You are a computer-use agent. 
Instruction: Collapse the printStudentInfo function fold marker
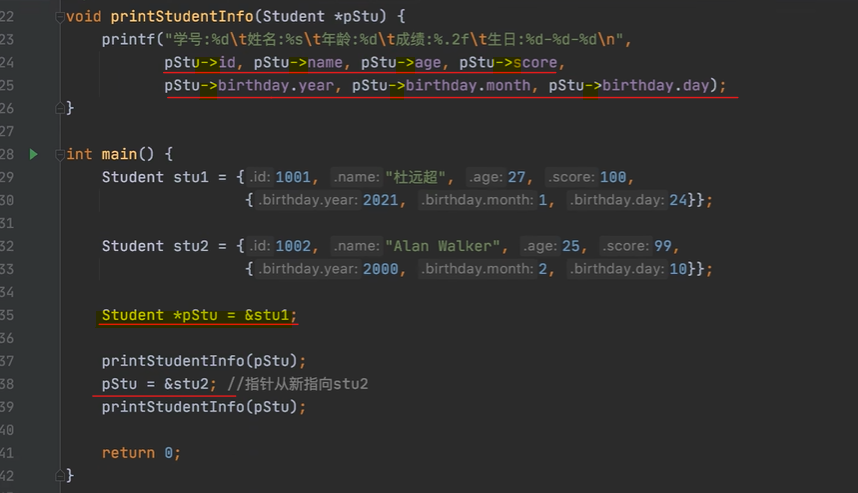(60, 17)
